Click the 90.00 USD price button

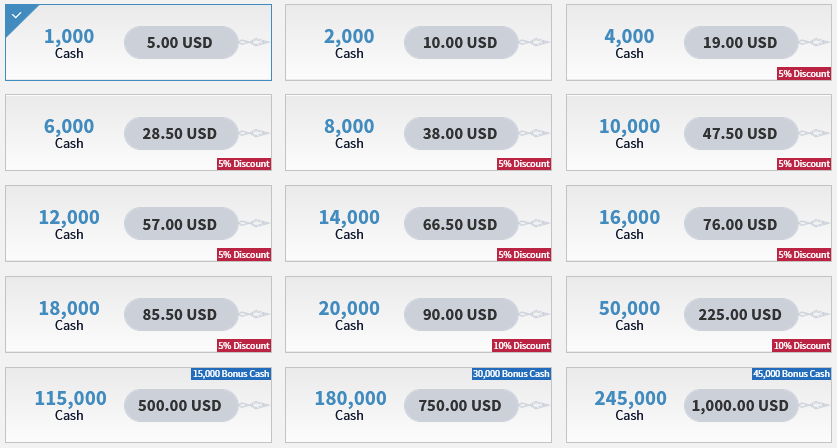(x=460, y=315)
